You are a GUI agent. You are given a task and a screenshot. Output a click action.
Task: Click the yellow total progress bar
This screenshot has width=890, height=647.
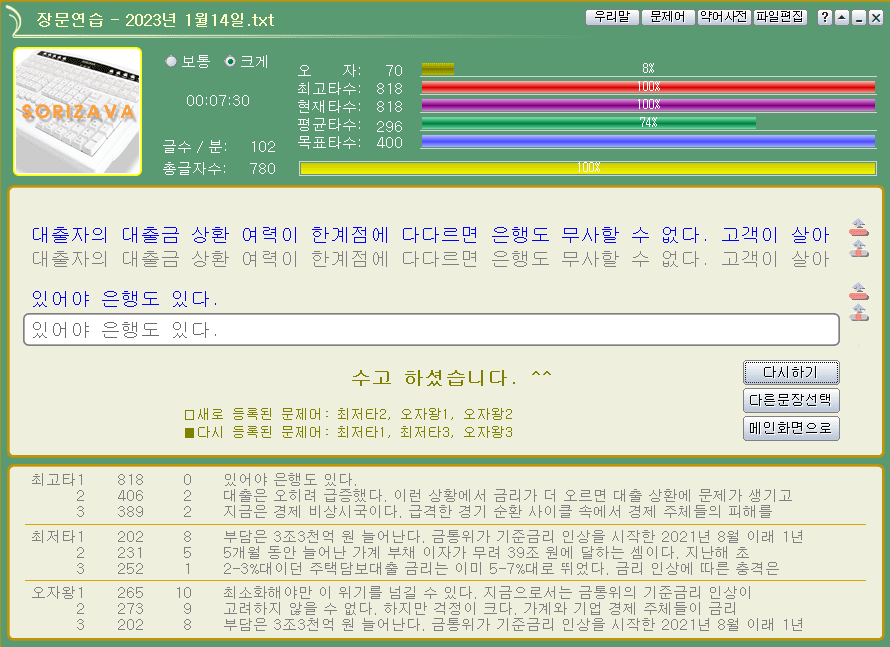587,168
